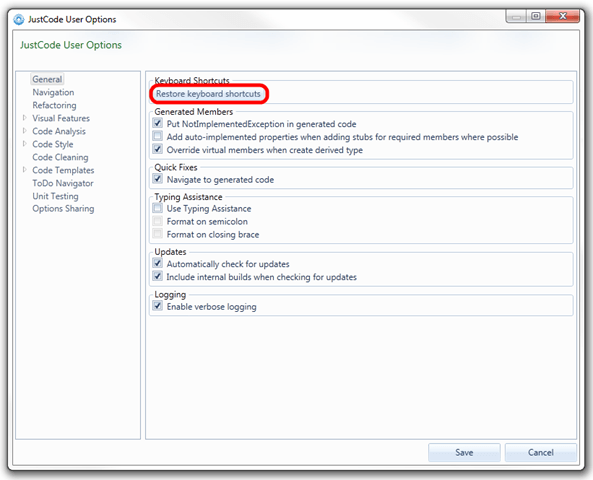
Task: Expand the Code Style tree node
Action: pos(25,144)
